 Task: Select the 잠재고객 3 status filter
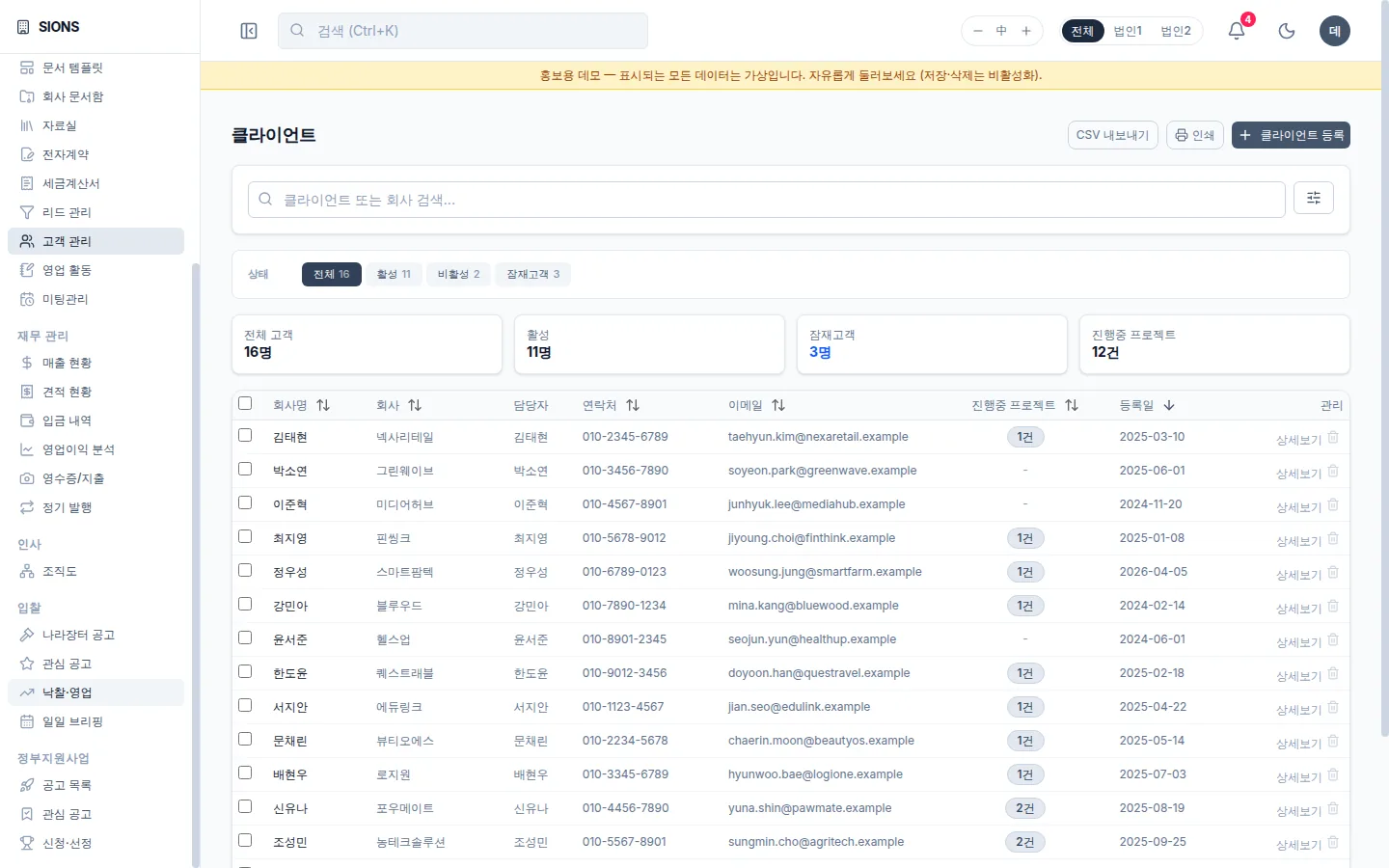point(533,274)
